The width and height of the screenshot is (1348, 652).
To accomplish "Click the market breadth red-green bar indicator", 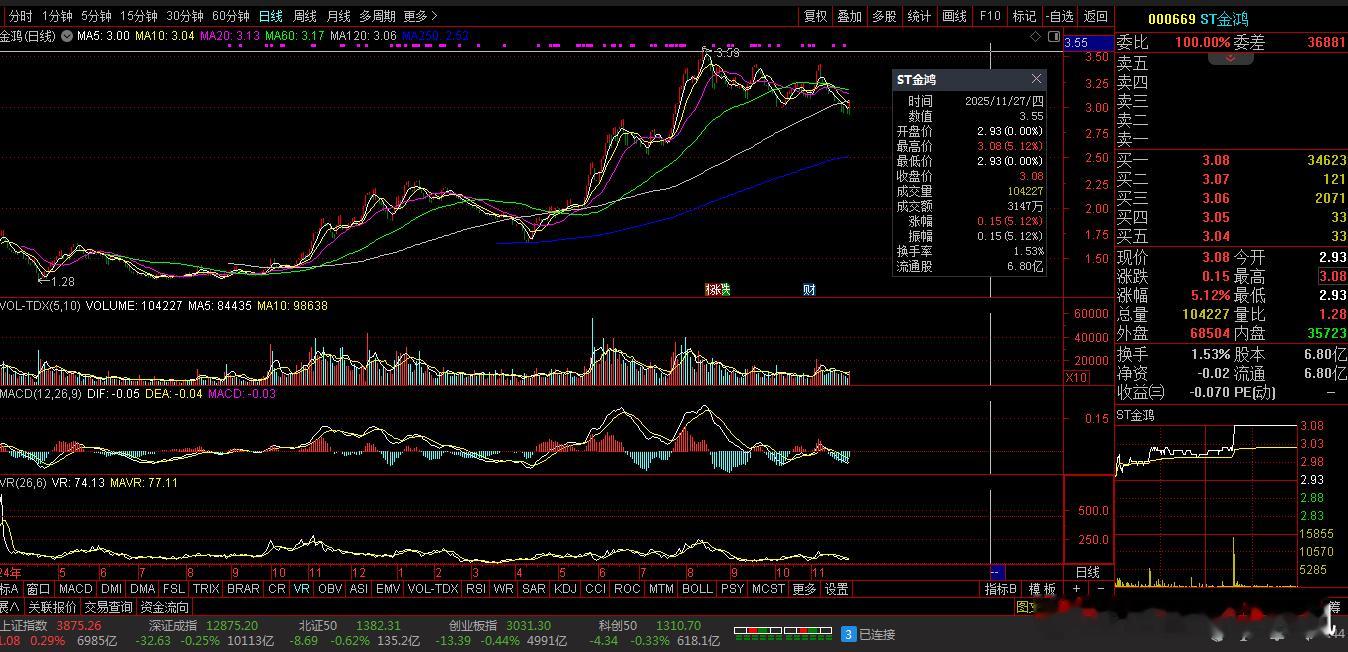I will (x=782, y=631).
